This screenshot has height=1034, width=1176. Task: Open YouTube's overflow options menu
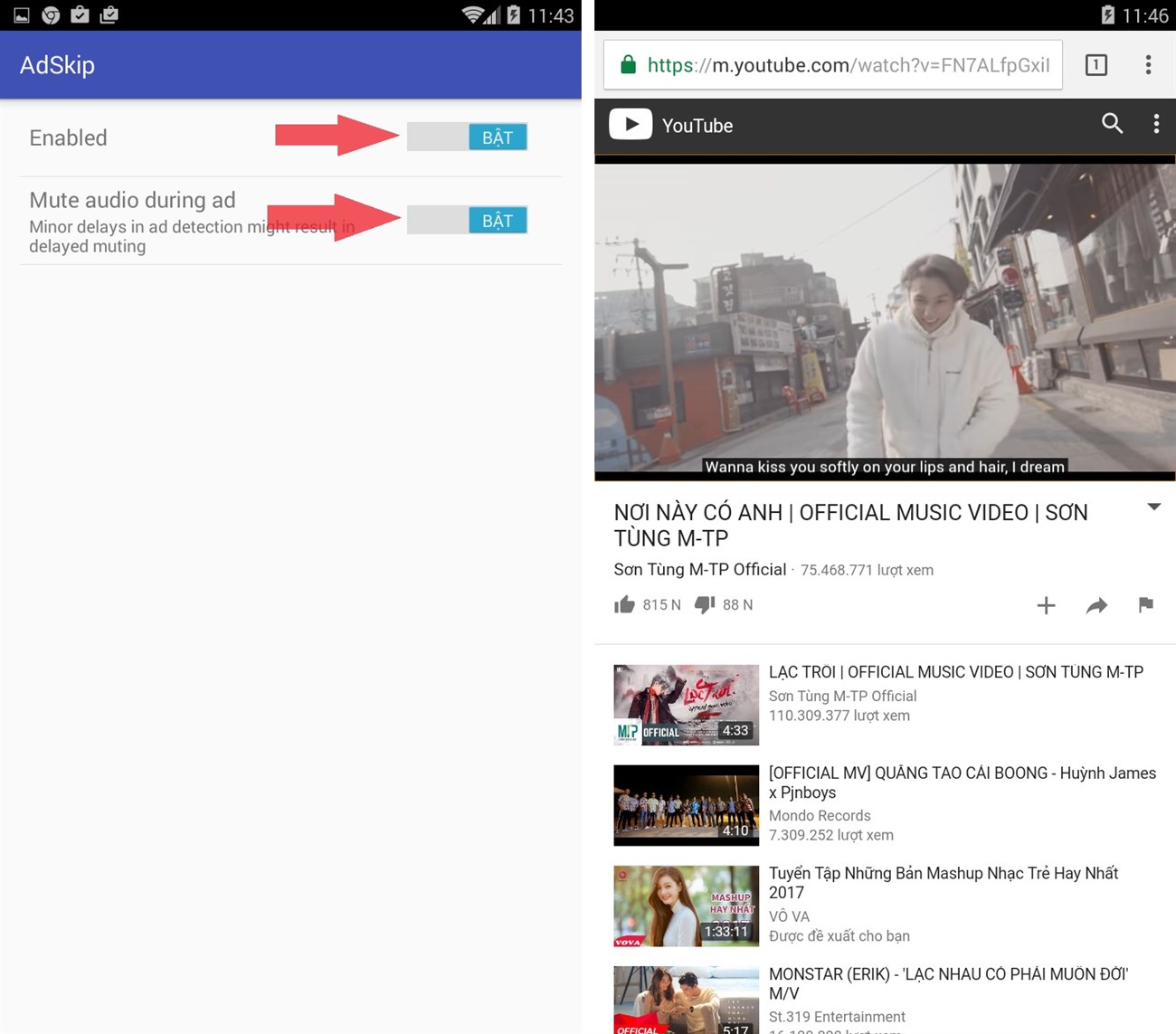click(x=1155, y=125)
